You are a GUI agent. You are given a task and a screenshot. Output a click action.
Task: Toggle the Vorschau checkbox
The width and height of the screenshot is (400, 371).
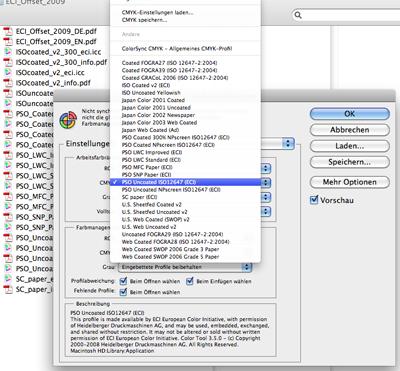(314, 200)
